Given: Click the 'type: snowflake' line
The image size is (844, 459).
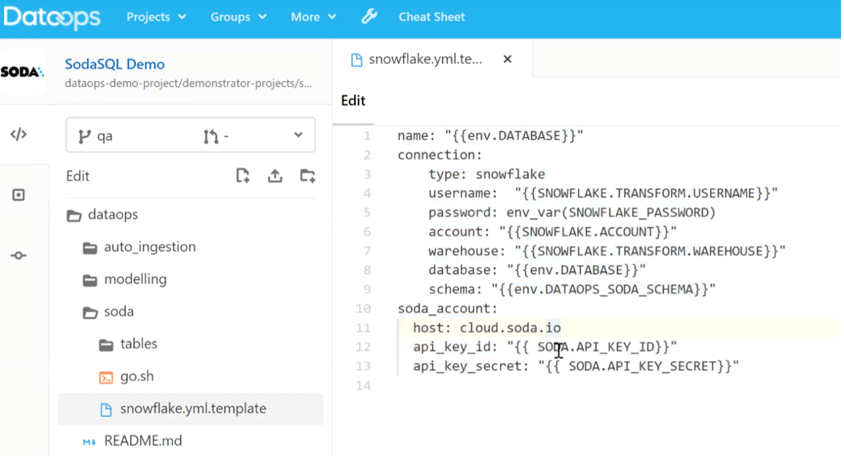Looking at the screenshot, I should click(487, 174).
